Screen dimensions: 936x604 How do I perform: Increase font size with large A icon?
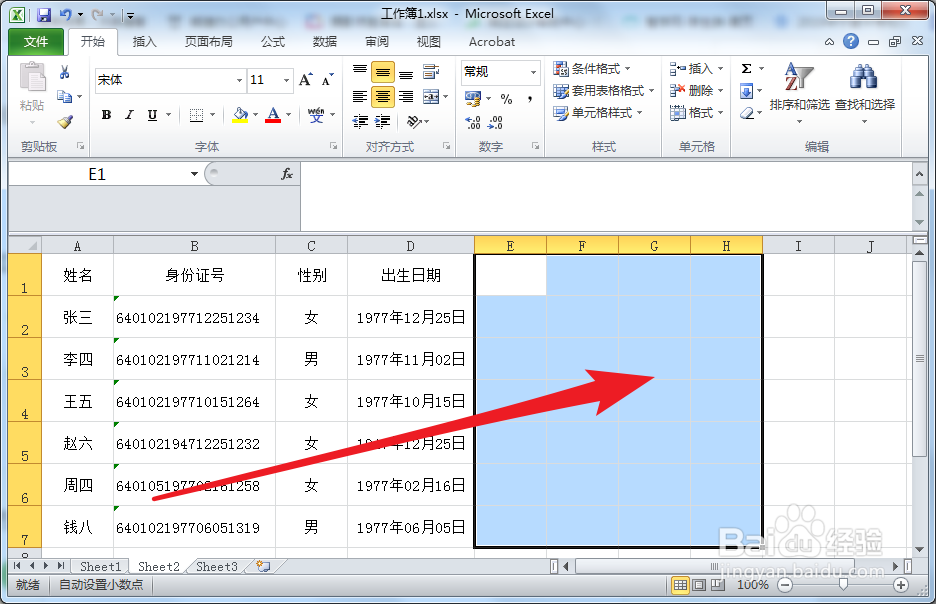pos(306,80)
